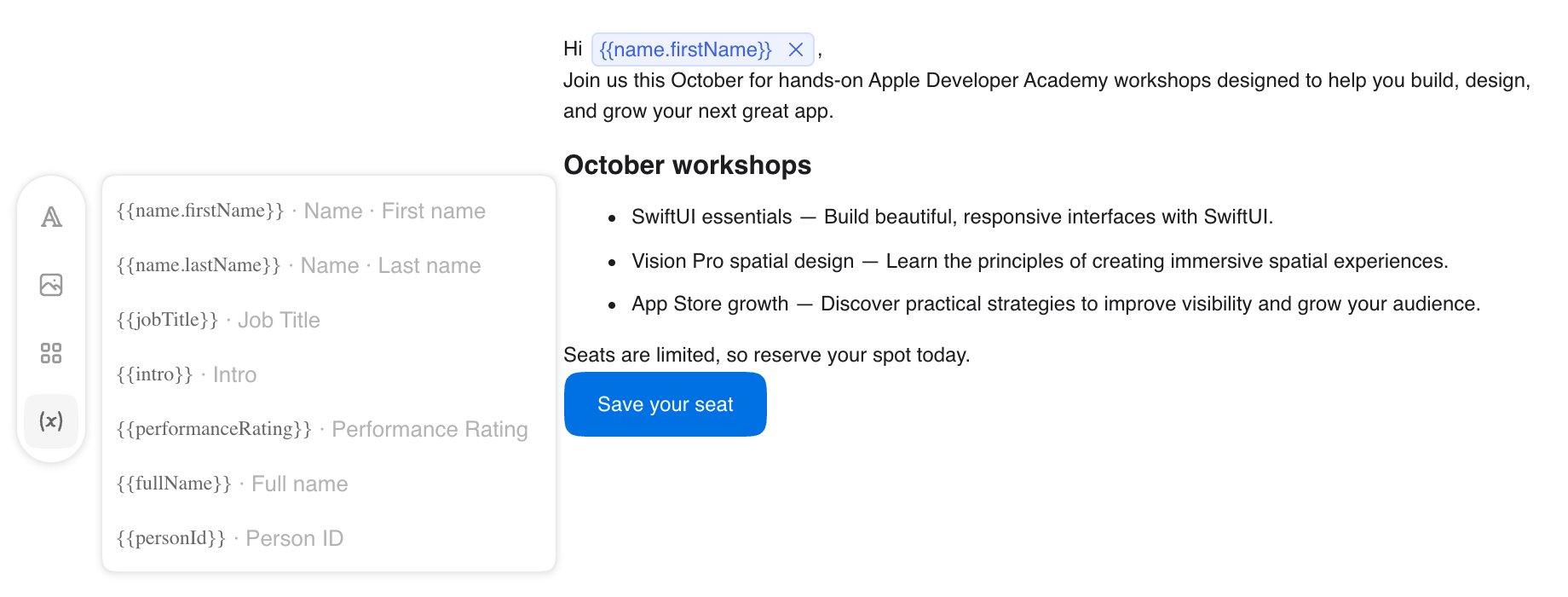This screenshot has height=597, width=1568.
Task: Click the Join us this October paragraph
Action: [x=1047, y=96]
